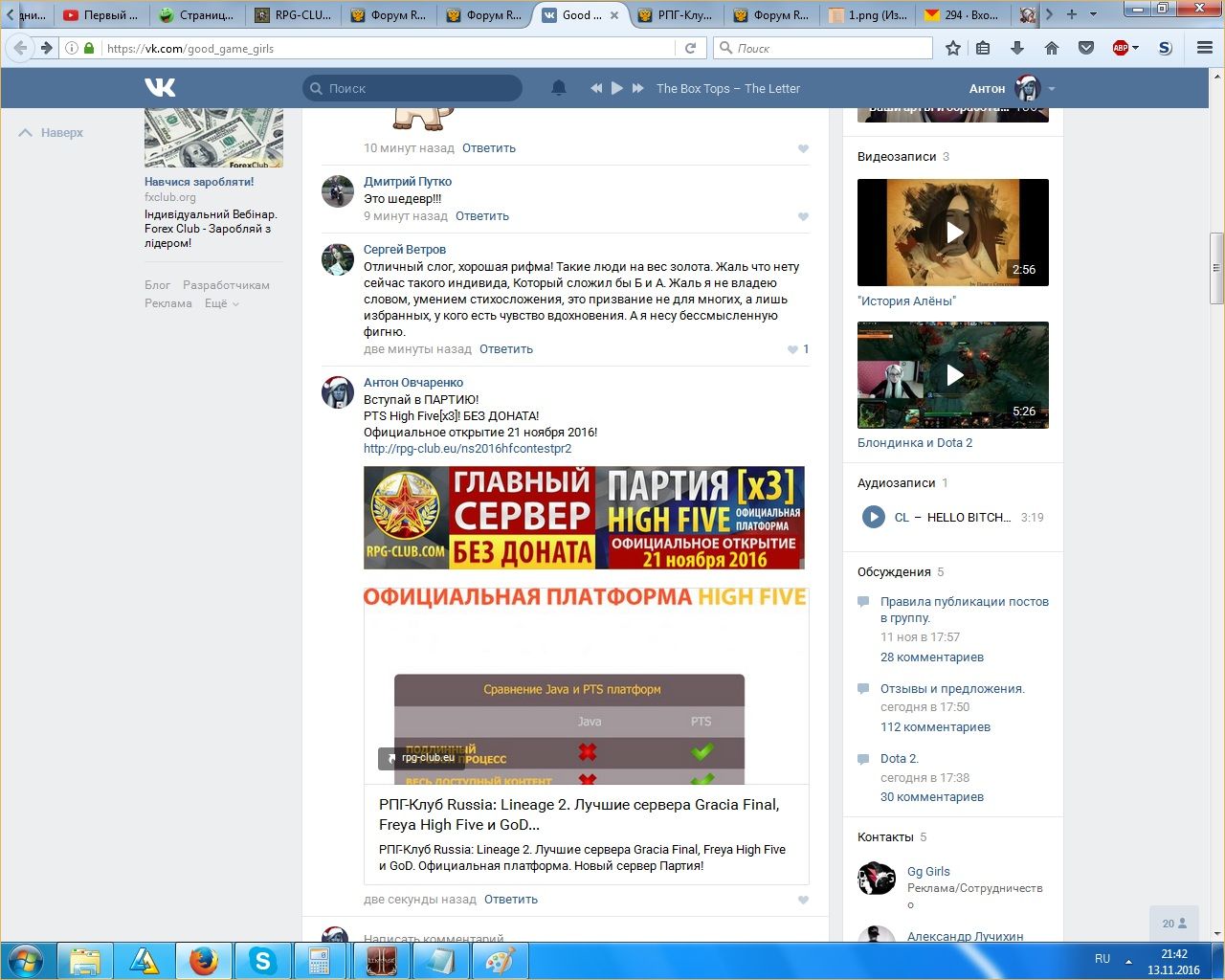Viewport: 1225px width, 980px height.
Task: Reply to Дмитрий Путко's comment
Action: (482, 216)
